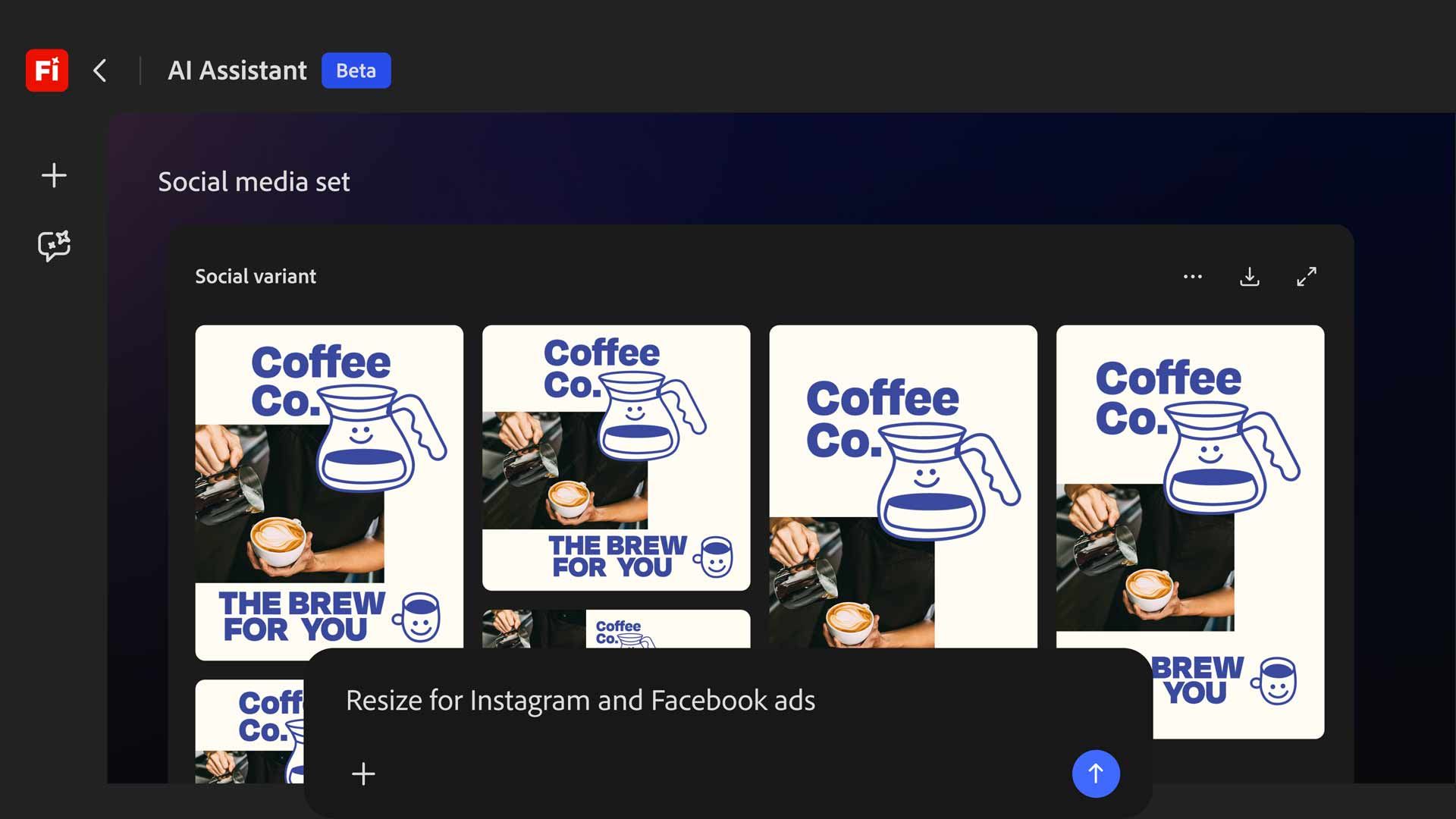Start a new chat via the plus icon
This screenshot has height=819, width=1456.
click(x=53, y=175)
